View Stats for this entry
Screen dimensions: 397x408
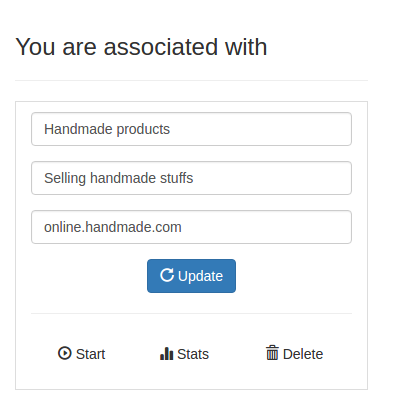tap(184, 354)
